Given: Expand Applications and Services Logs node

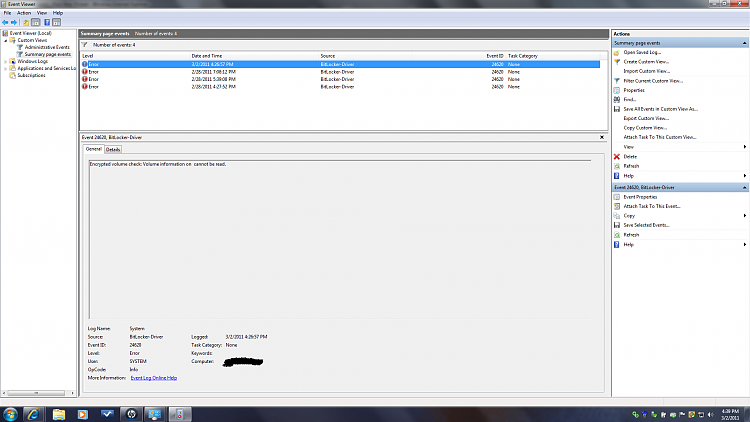Looking at the screenshot, I should click(6, 68).
